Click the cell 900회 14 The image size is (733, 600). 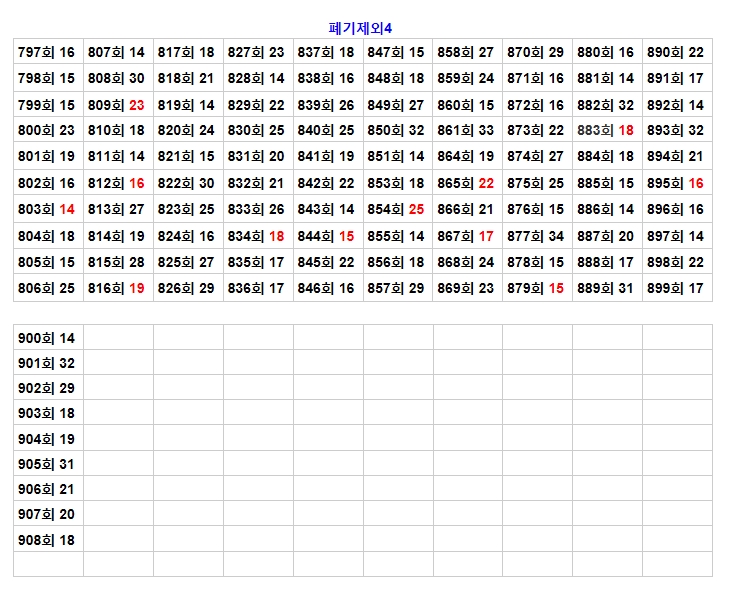click(x=47, y=338)
